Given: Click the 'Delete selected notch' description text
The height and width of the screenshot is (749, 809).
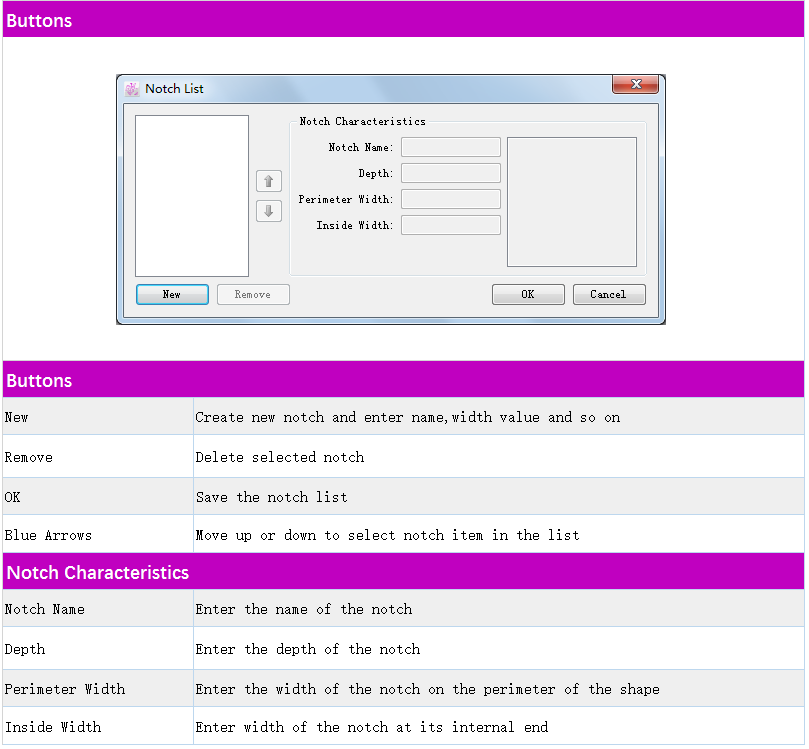Looking at the screenshot, I should pyautogui.click(x=280, y=457).
